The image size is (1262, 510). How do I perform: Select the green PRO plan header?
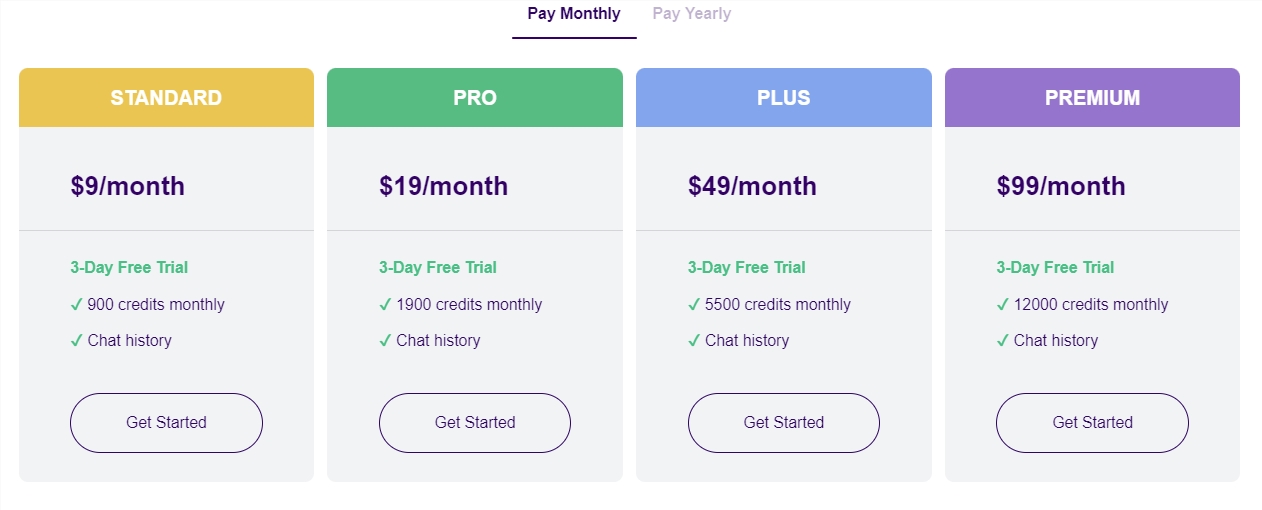475,98
